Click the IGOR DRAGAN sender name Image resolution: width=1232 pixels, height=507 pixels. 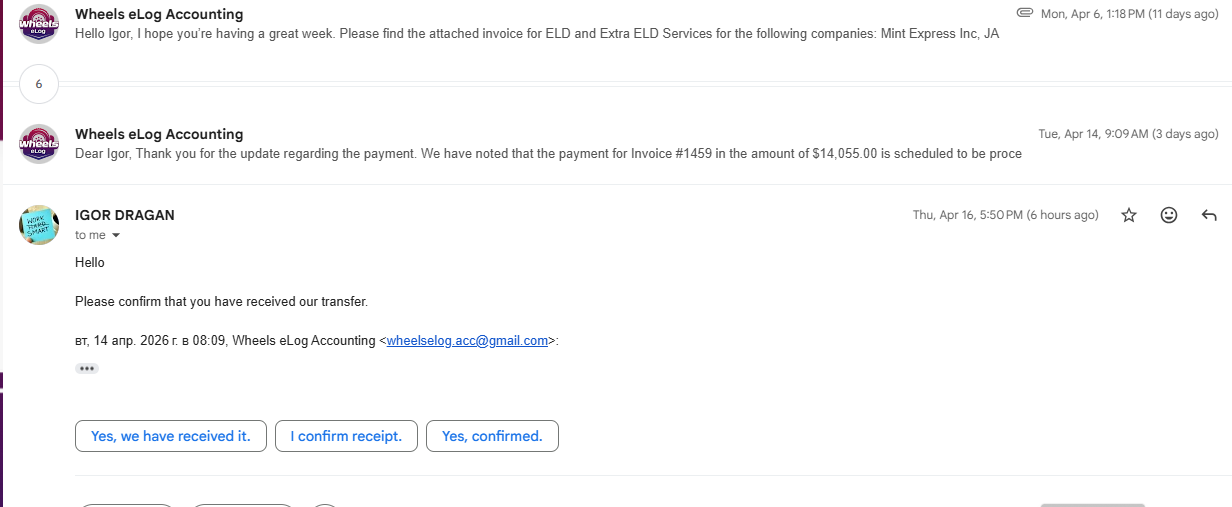(x=125, y=215)
